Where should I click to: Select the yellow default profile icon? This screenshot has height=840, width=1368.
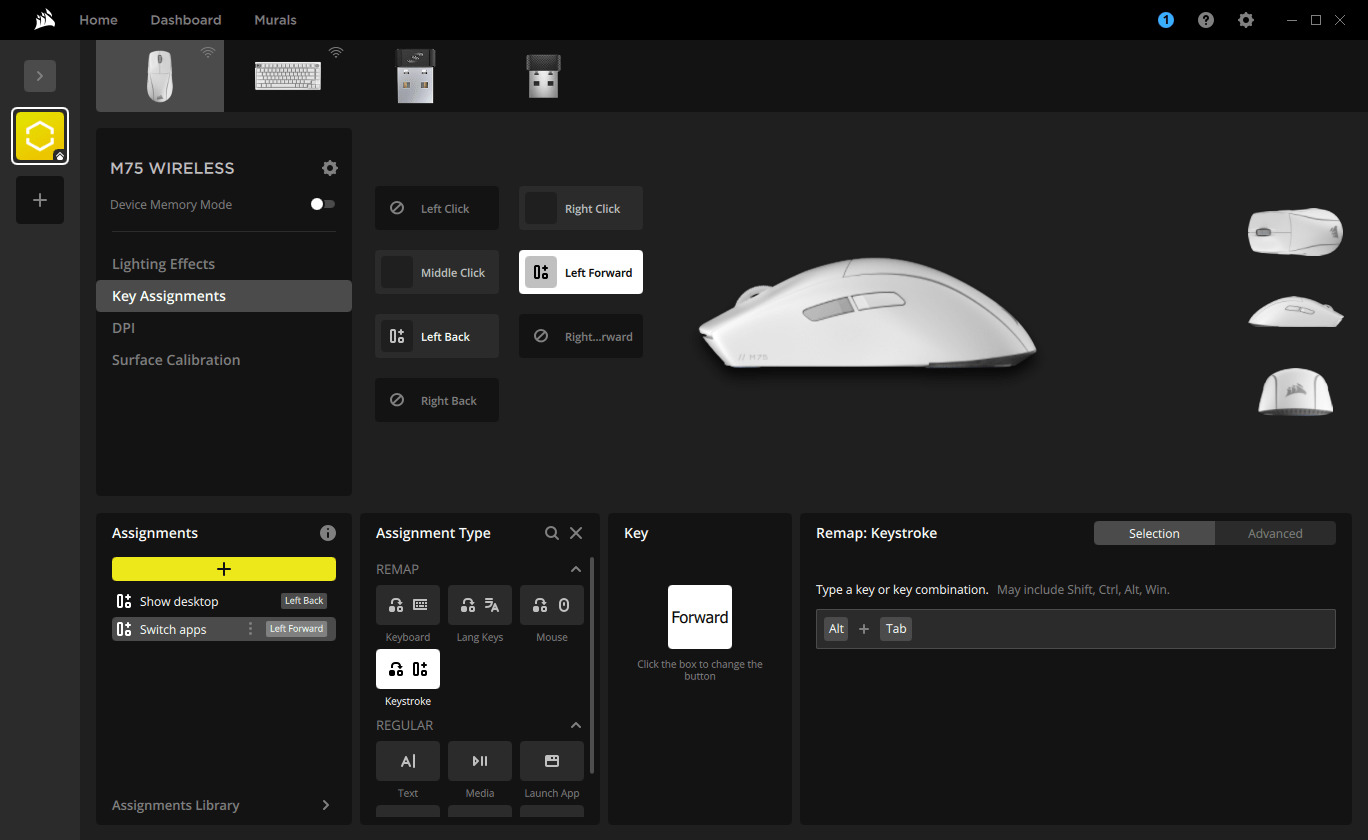click(x=40, y=136)
